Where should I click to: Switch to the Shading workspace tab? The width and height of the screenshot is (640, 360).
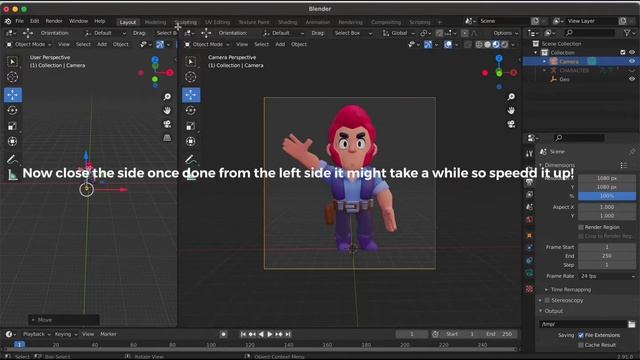[287, 22]
